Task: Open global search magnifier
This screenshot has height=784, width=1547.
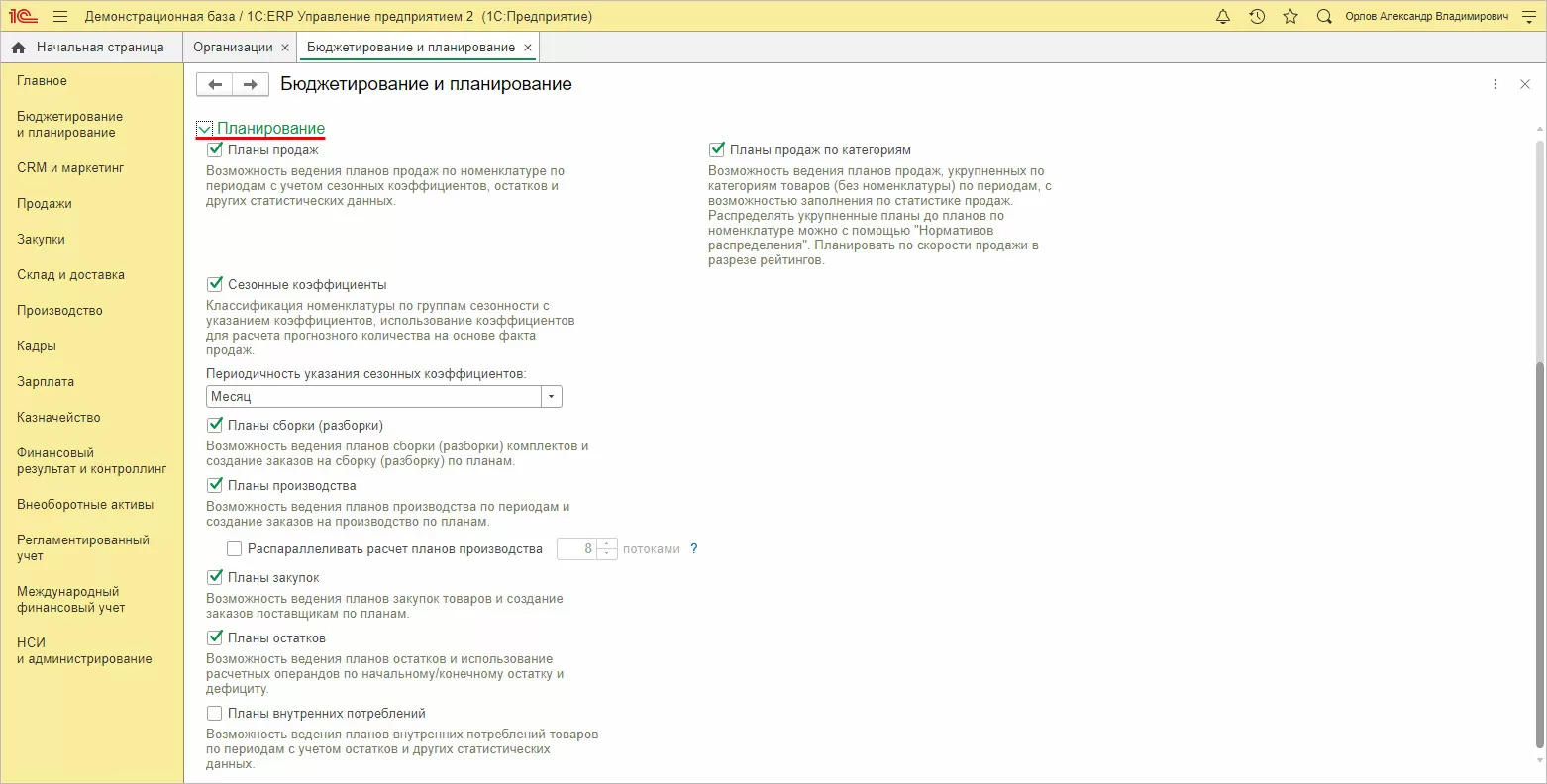Action: [x=1324, y=17]
